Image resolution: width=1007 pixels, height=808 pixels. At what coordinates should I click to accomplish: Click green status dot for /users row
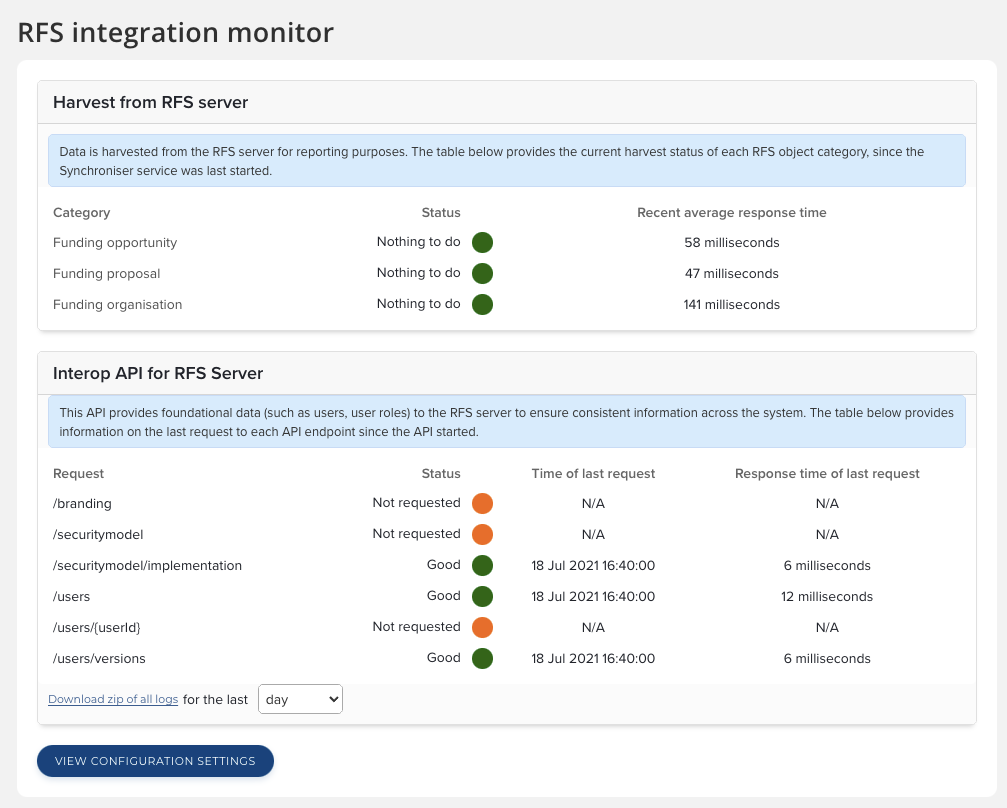point(482,597)
